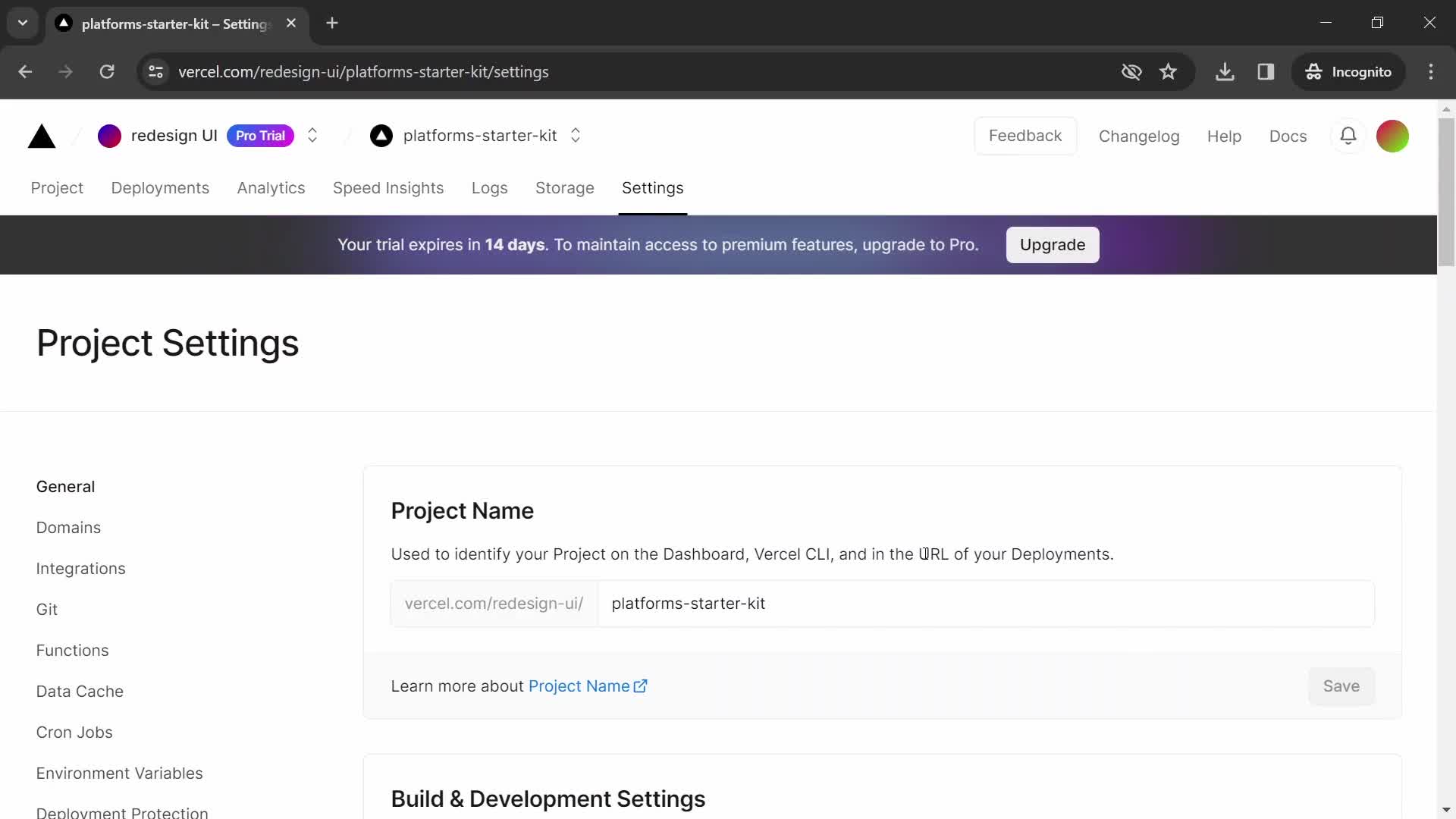1456x819 pixels.
Task: Click the scrollbar up arrow
Action: point(1446,110)
